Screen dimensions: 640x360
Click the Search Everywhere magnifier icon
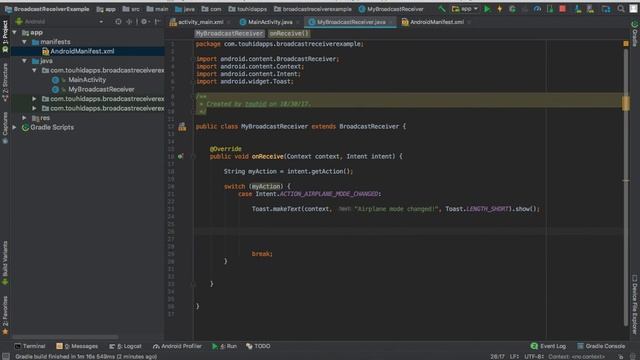point(621,9)
